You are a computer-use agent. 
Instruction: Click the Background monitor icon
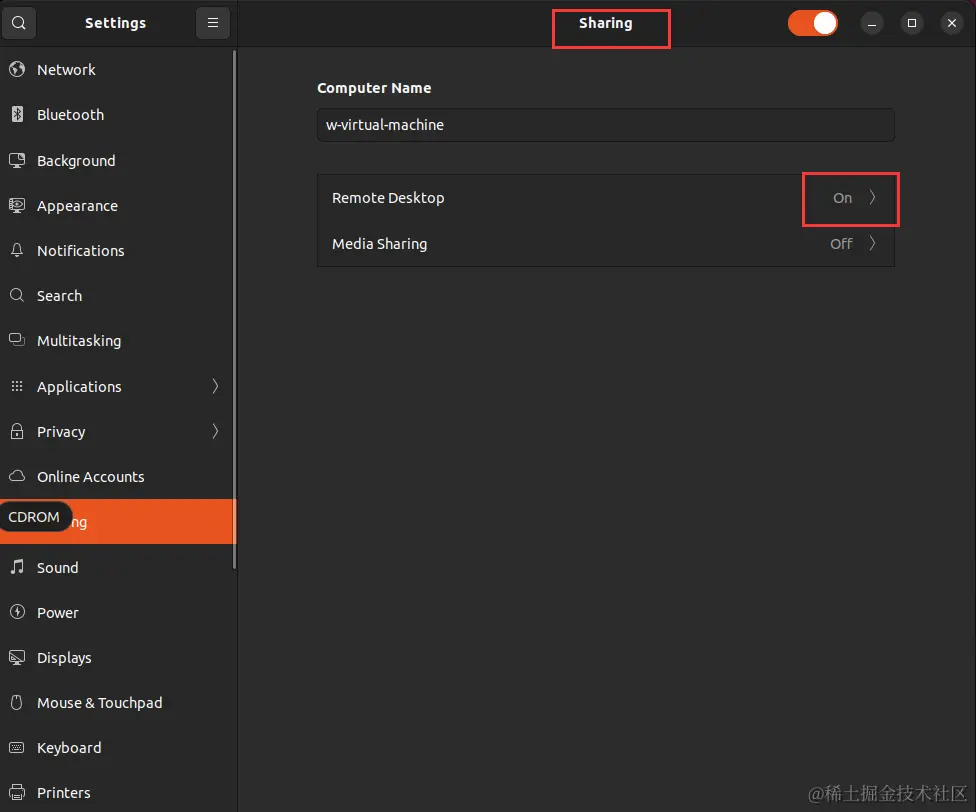[17, 160]
